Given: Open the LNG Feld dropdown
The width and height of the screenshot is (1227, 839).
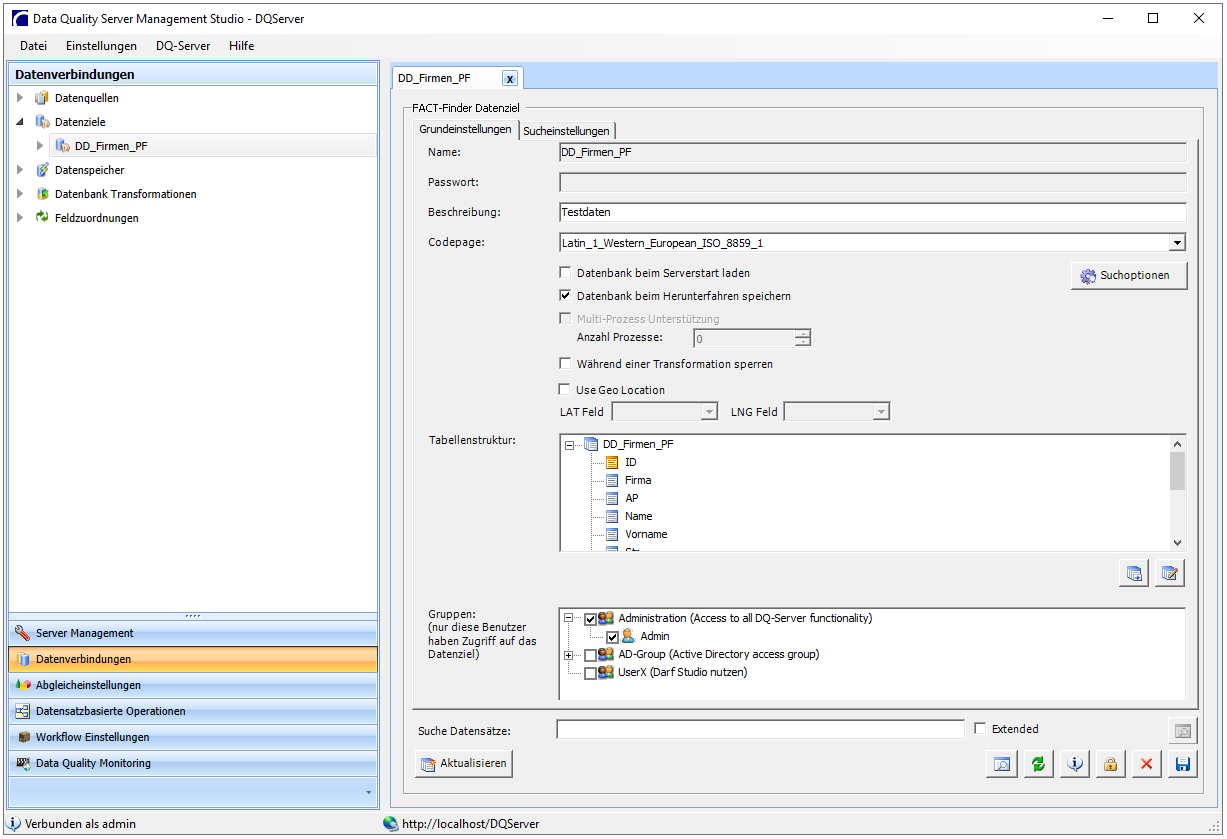Looking at the screenshot, I should (x=881, y=412).
